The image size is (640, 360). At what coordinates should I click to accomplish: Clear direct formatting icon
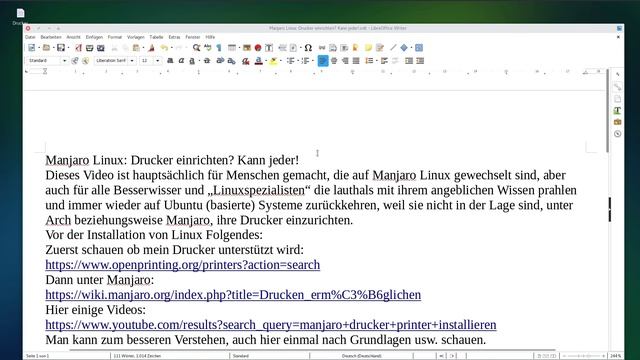[245, 61]
